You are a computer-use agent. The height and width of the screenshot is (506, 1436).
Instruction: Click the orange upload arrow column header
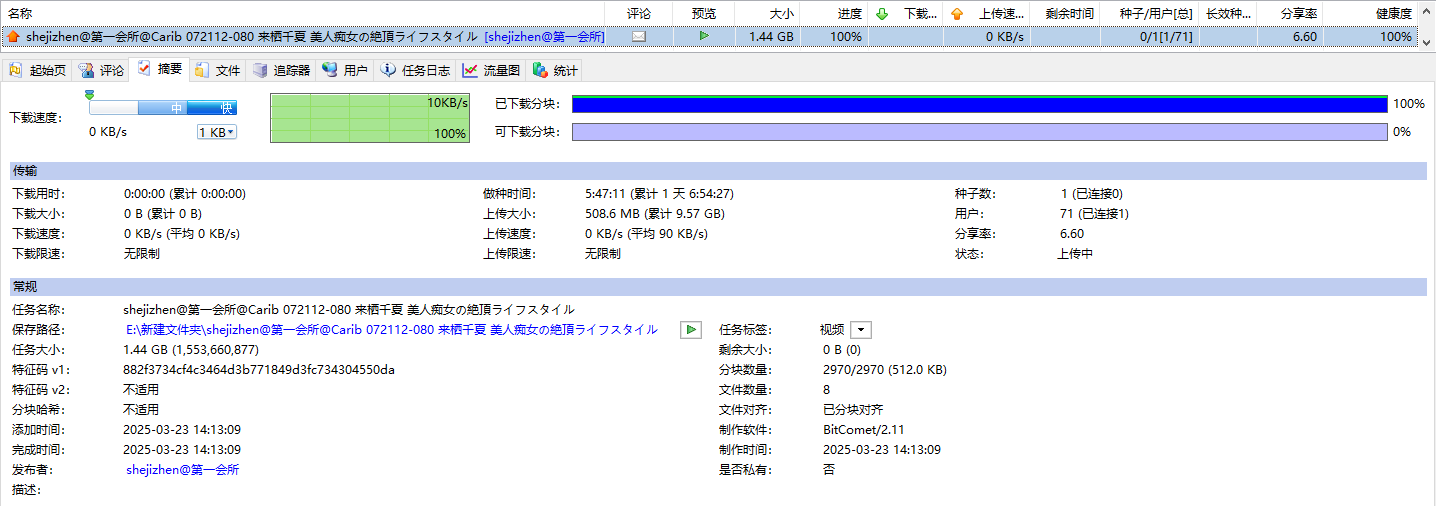[957, 14]
